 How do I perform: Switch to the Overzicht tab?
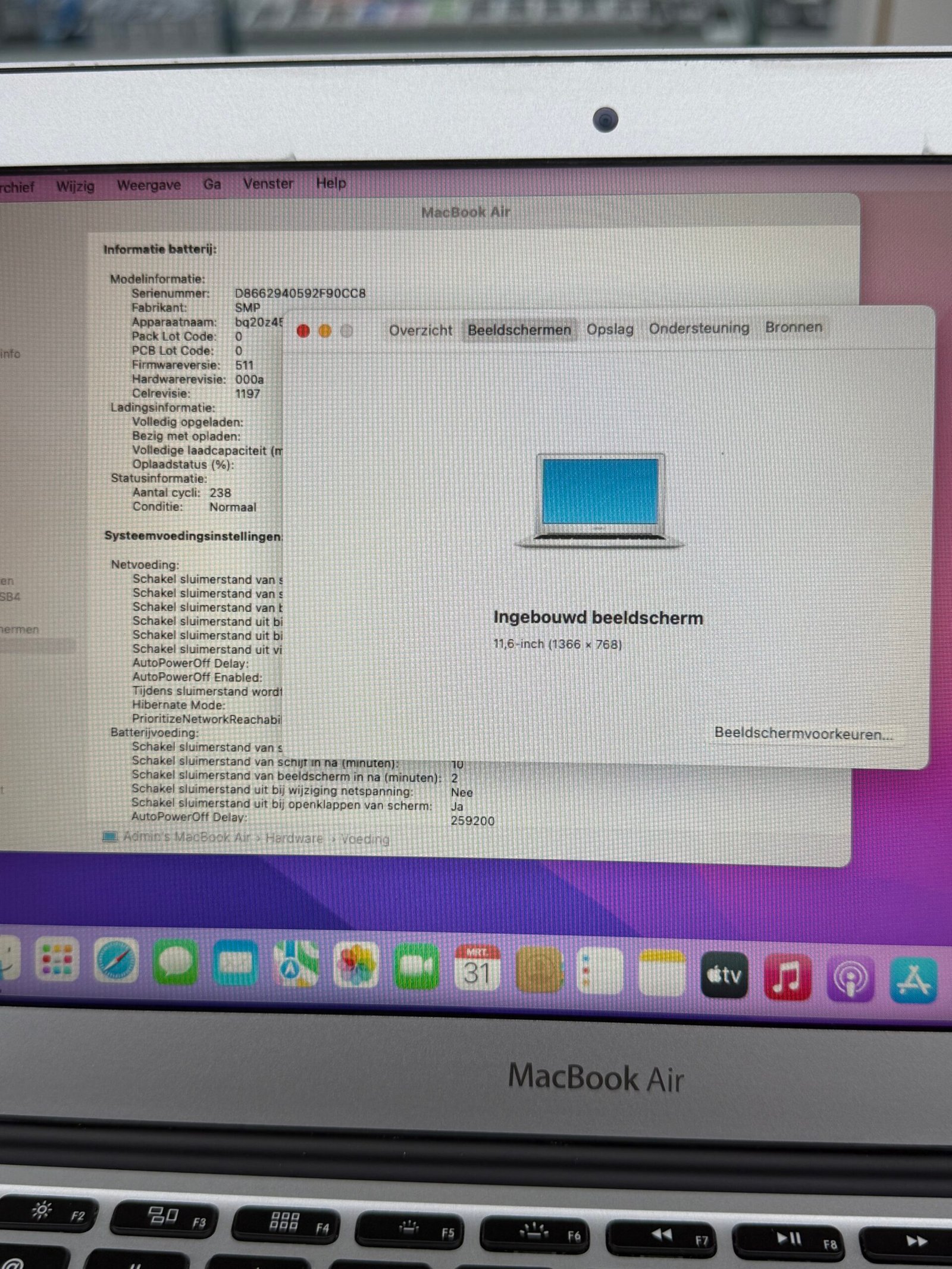(x=421, y=330)
